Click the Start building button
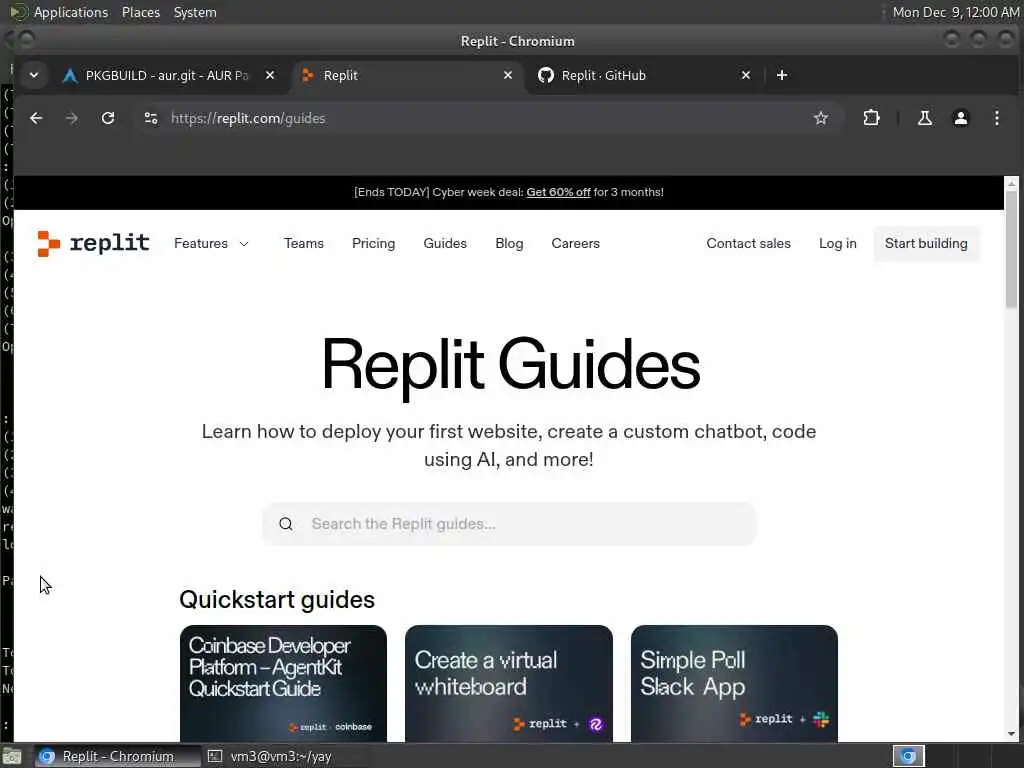Viewport: 1024px width, 768px height. pyautogui.click(x=926, y=244)
